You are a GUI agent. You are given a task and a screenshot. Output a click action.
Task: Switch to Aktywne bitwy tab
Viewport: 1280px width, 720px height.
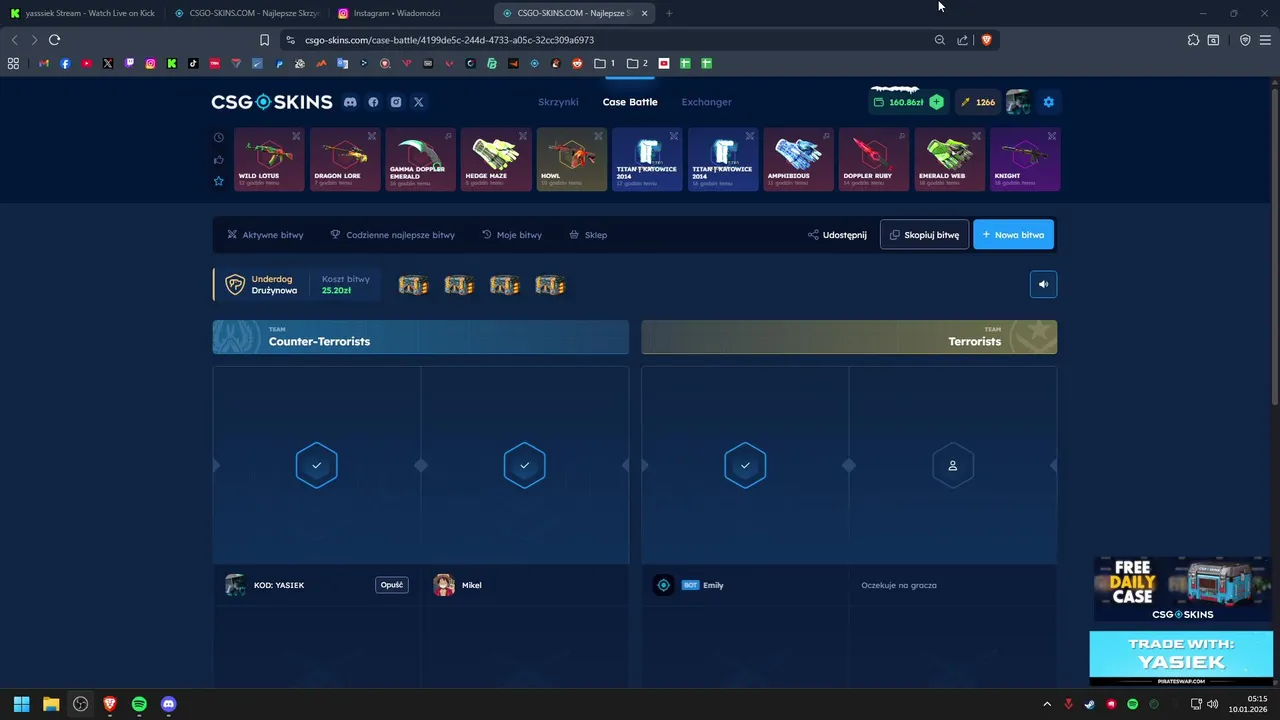(265, 235)
